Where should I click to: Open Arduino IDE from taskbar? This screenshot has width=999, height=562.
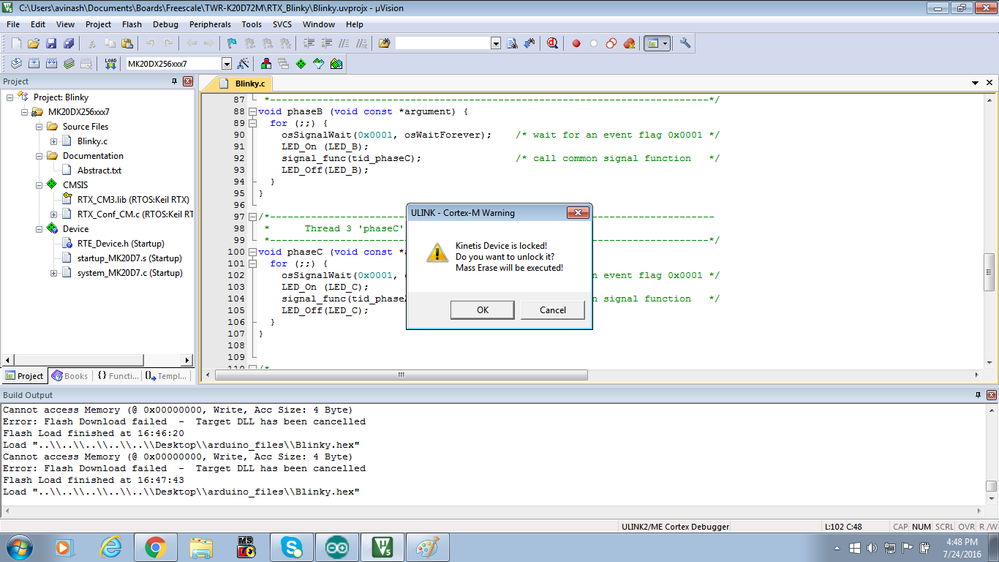336,547
